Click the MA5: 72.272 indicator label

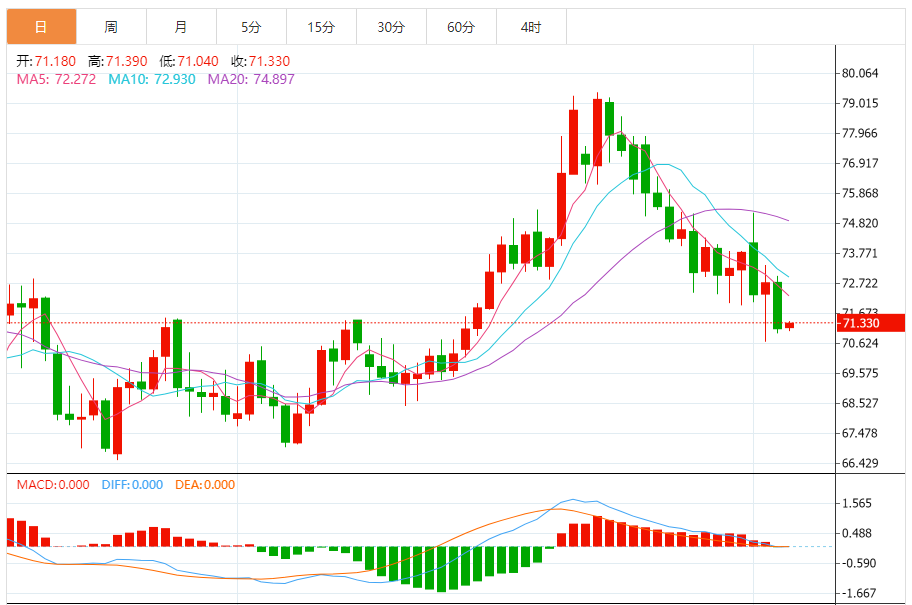coord(56,79)
